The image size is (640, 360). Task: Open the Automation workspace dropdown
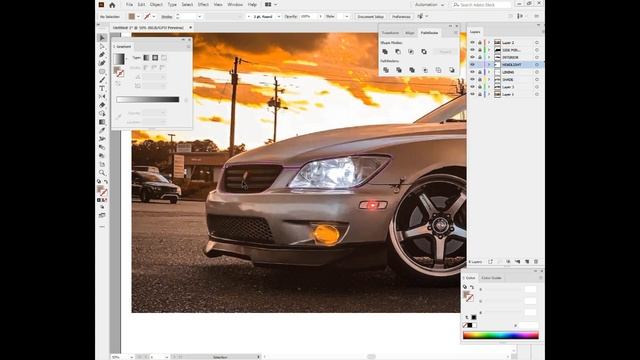coord(430,5)
